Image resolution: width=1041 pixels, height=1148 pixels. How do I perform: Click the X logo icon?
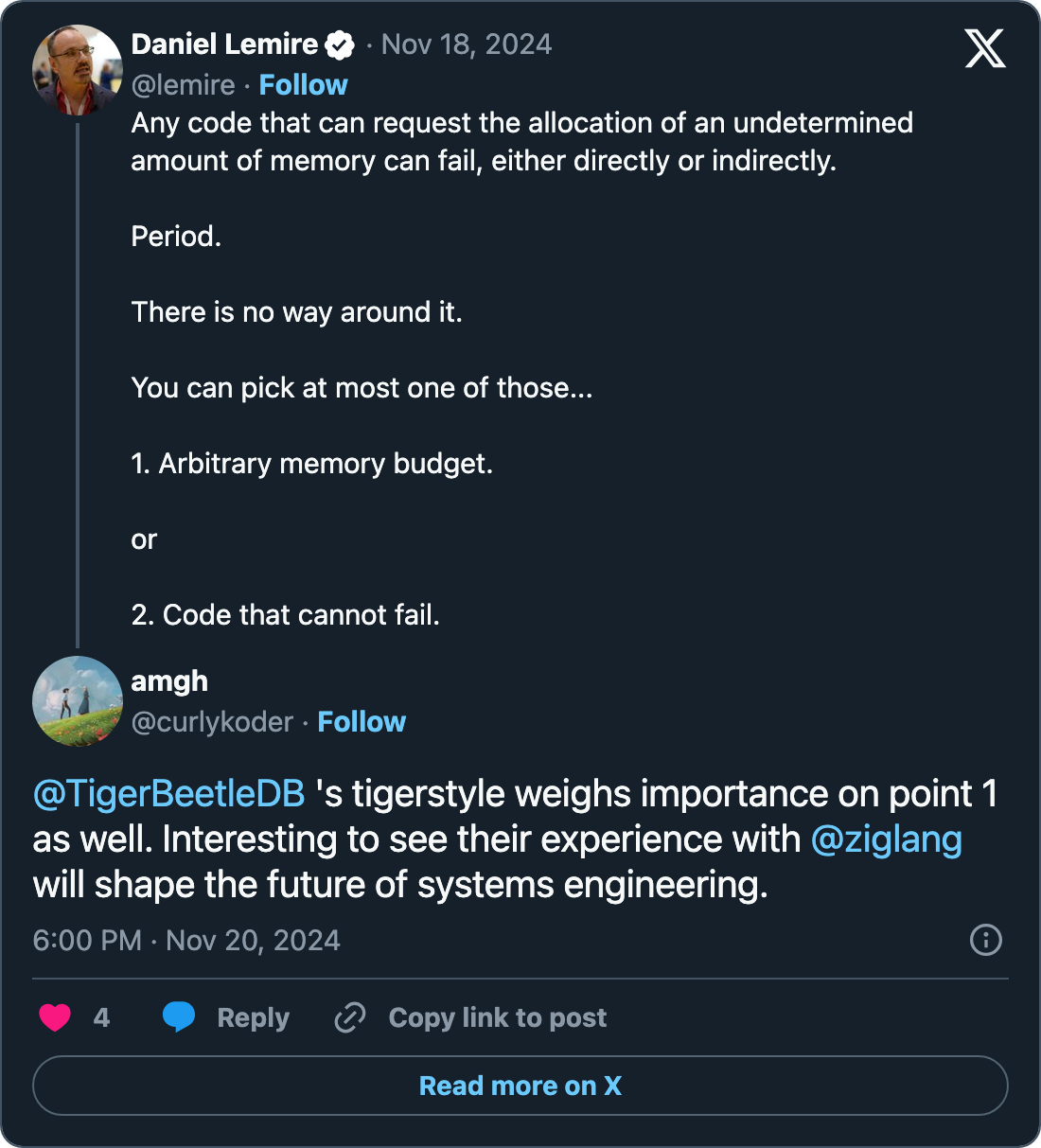click(985, 47)
